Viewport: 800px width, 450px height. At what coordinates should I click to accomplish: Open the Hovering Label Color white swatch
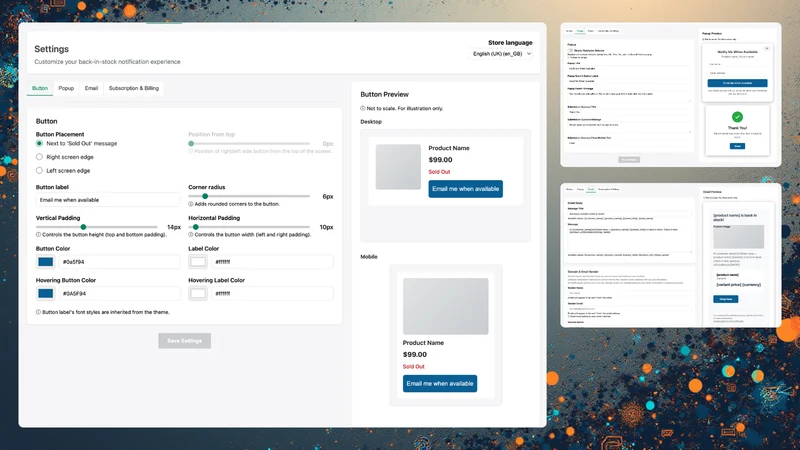pos(198,293)
